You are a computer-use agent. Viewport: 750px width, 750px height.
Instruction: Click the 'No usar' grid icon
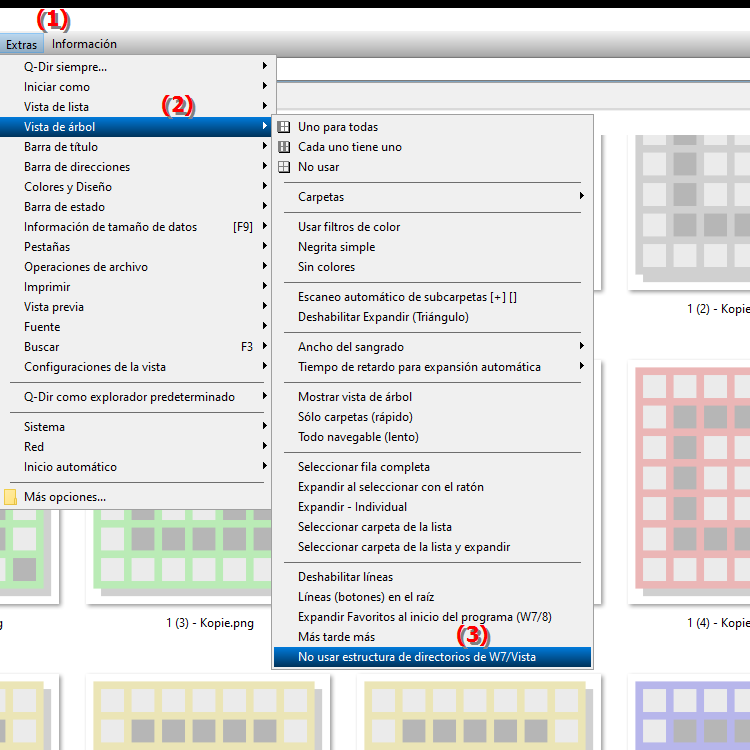284,167
